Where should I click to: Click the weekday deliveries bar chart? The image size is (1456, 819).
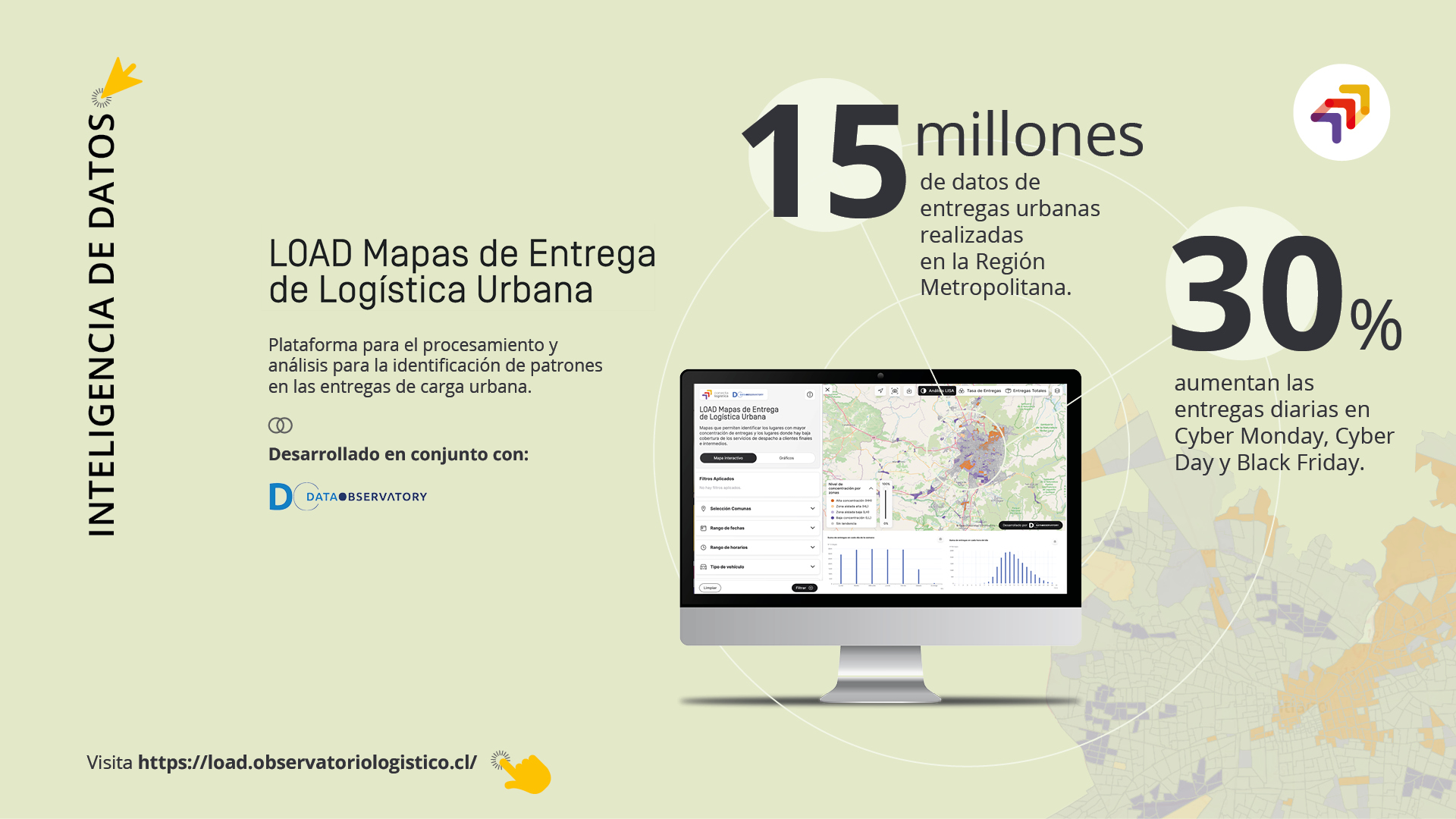pyautogui.click(x=884, y=565)
